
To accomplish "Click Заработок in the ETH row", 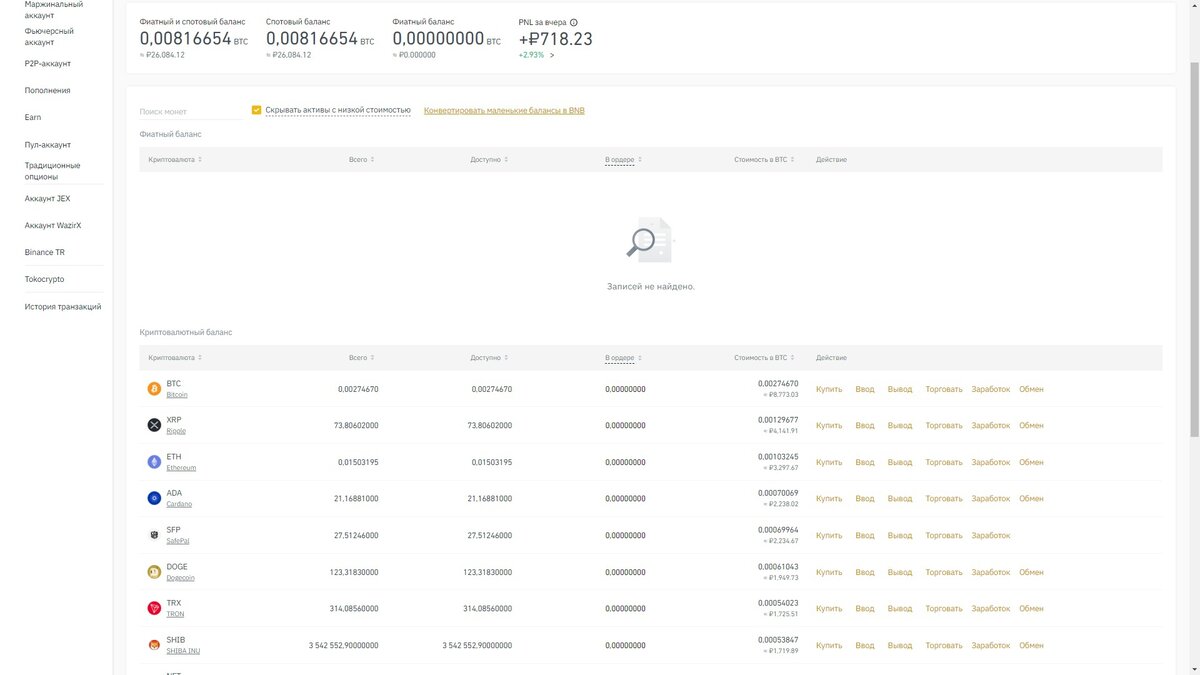I will 991,462.
